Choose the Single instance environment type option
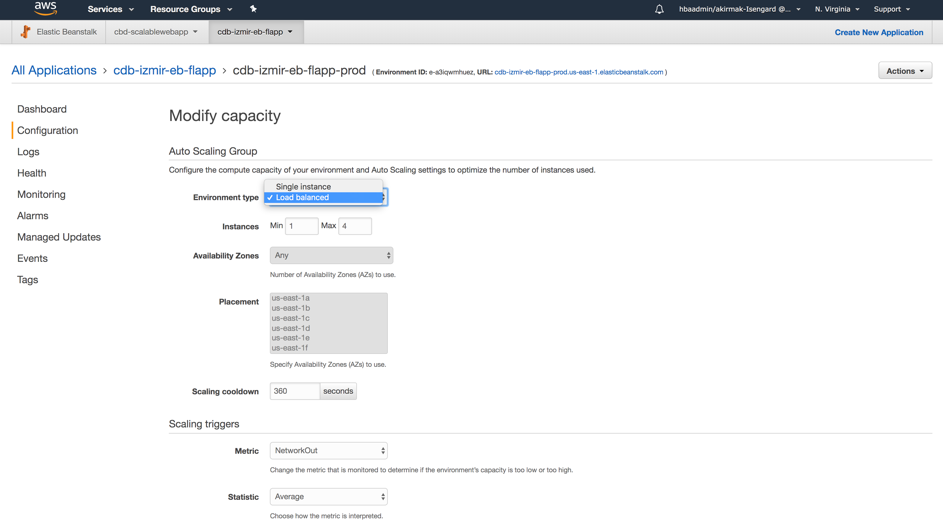The height and width of the screenshot is (529, 943). [324, 186]
